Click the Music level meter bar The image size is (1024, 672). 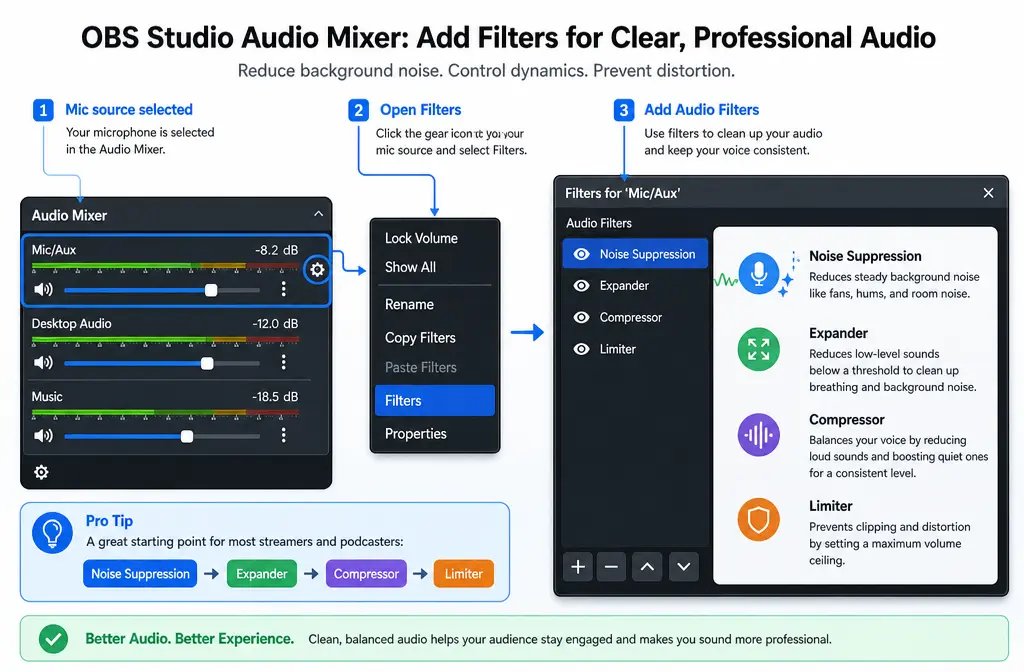tap(165, 413)
